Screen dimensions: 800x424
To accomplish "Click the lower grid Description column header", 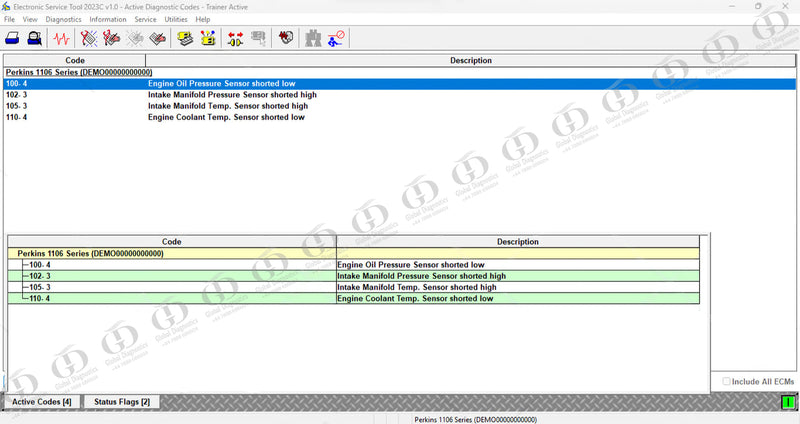I will [518, 242].
